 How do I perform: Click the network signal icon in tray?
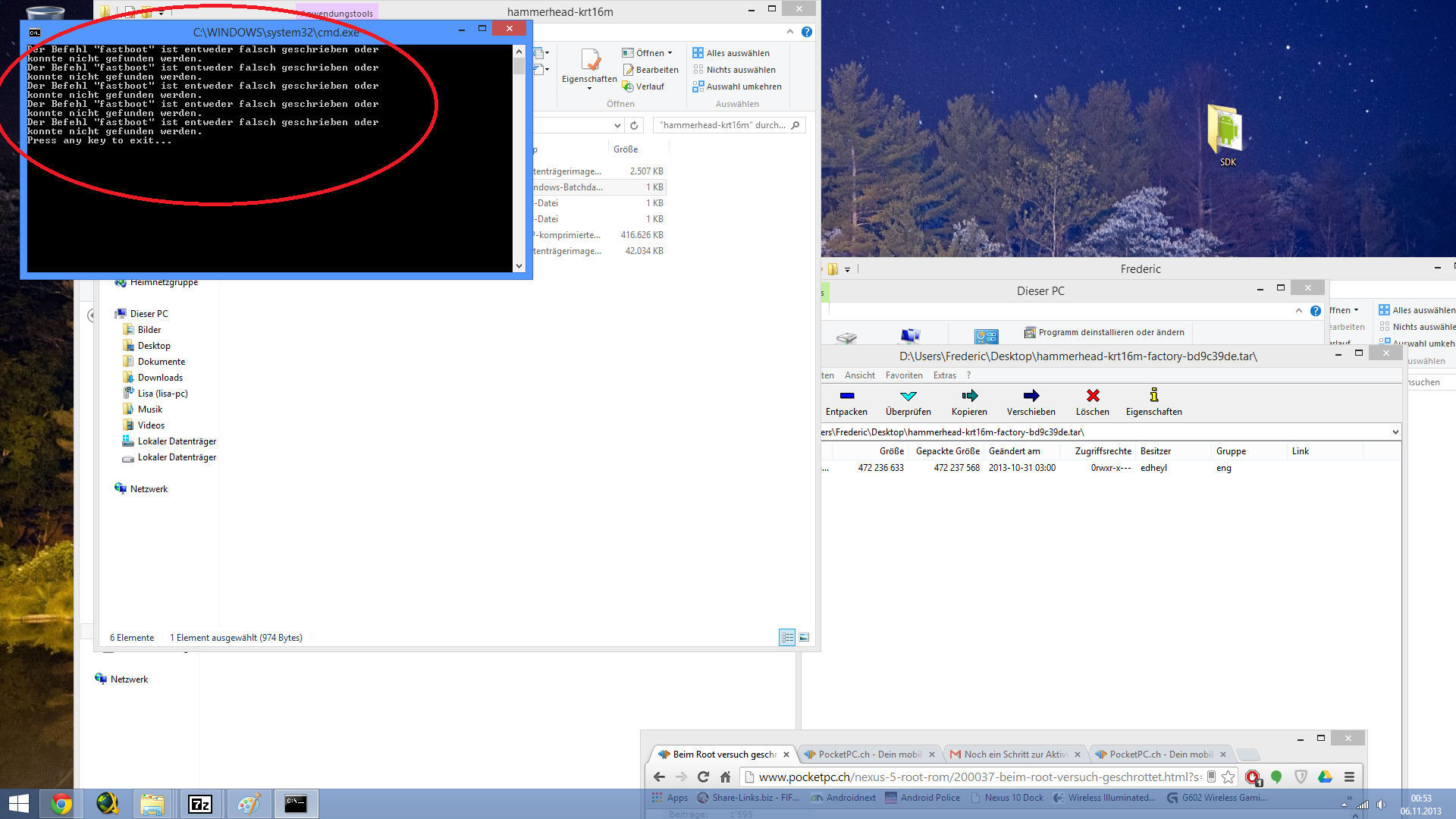[1363, 805]
